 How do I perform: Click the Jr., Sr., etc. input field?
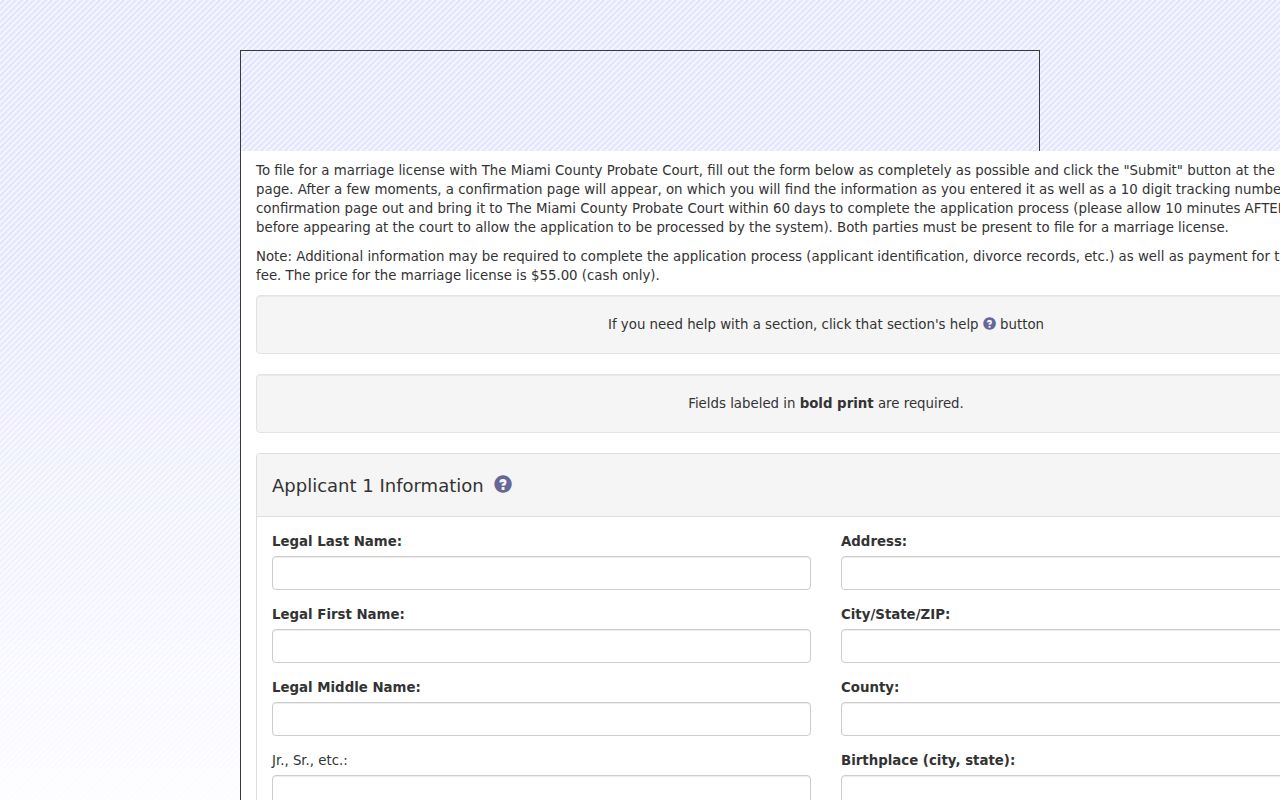pyautogui.click(x=541, y=788)
